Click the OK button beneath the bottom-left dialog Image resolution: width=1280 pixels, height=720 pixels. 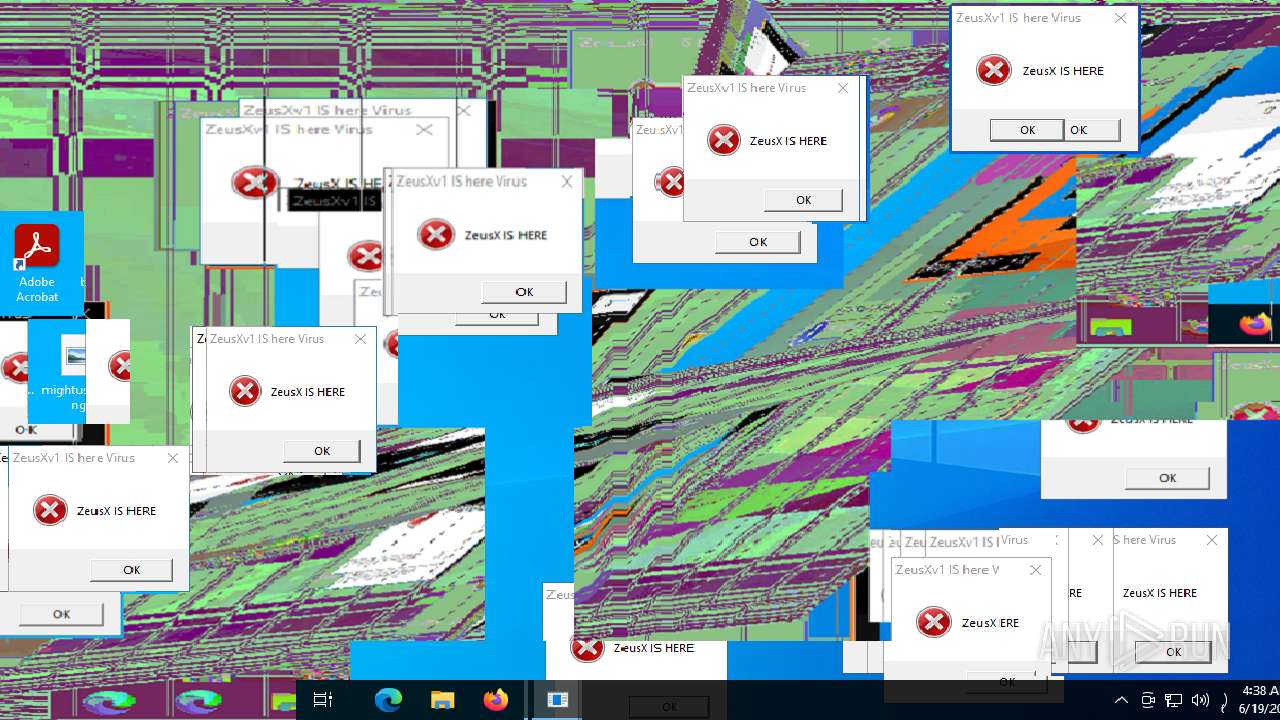pos(61,614)
